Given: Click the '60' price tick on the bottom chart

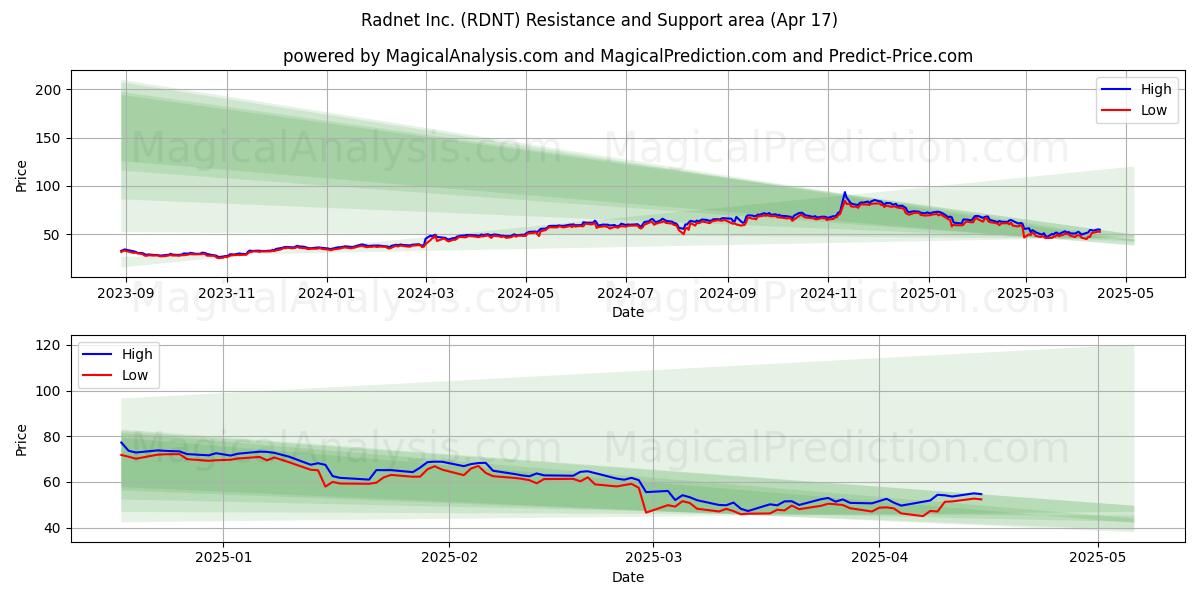Looking at the screenshot, I should (x=54, y=482).
